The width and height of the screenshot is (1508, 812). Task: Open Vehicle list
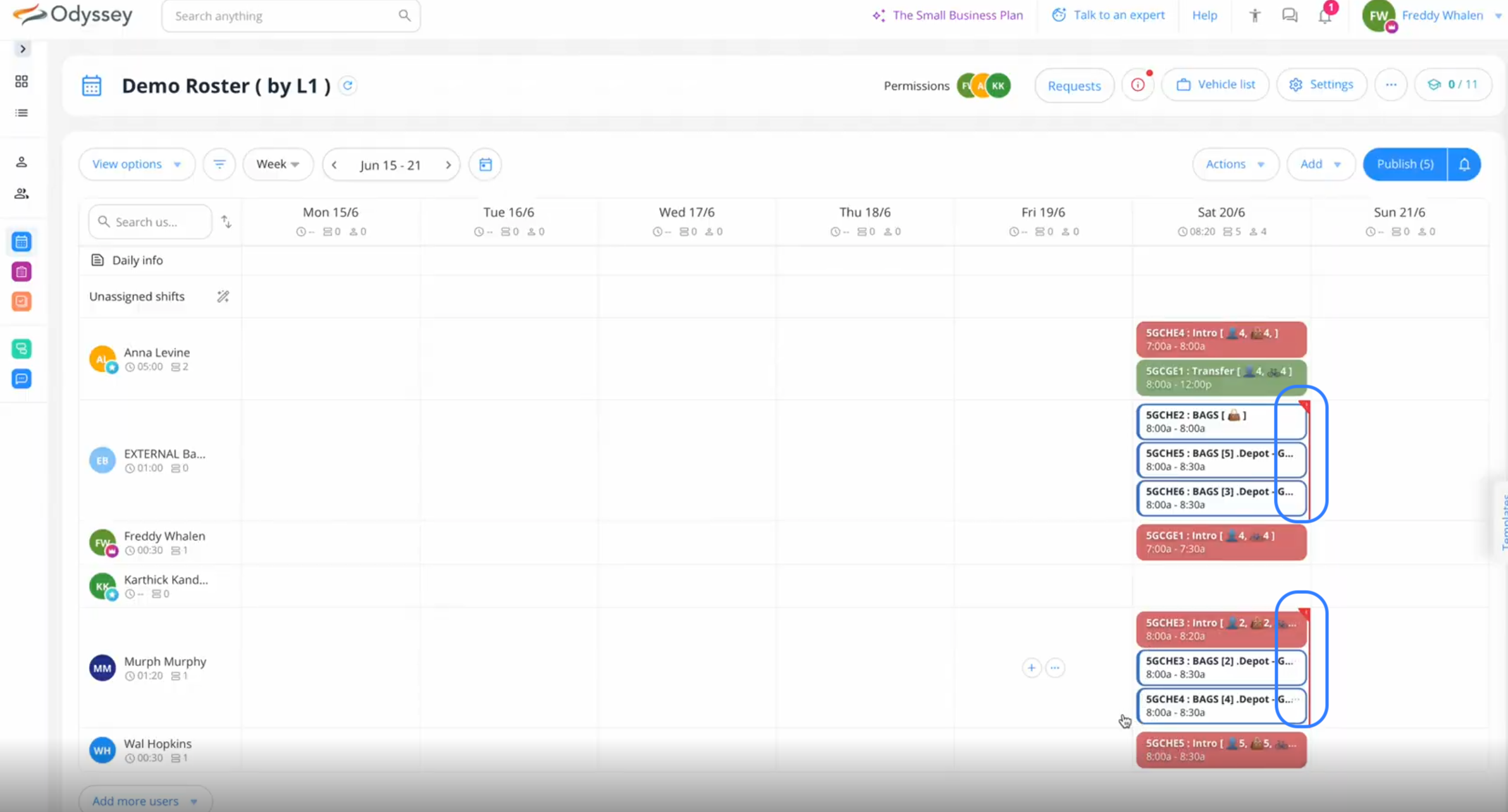pyautogui.click(x=1215, y=85)
